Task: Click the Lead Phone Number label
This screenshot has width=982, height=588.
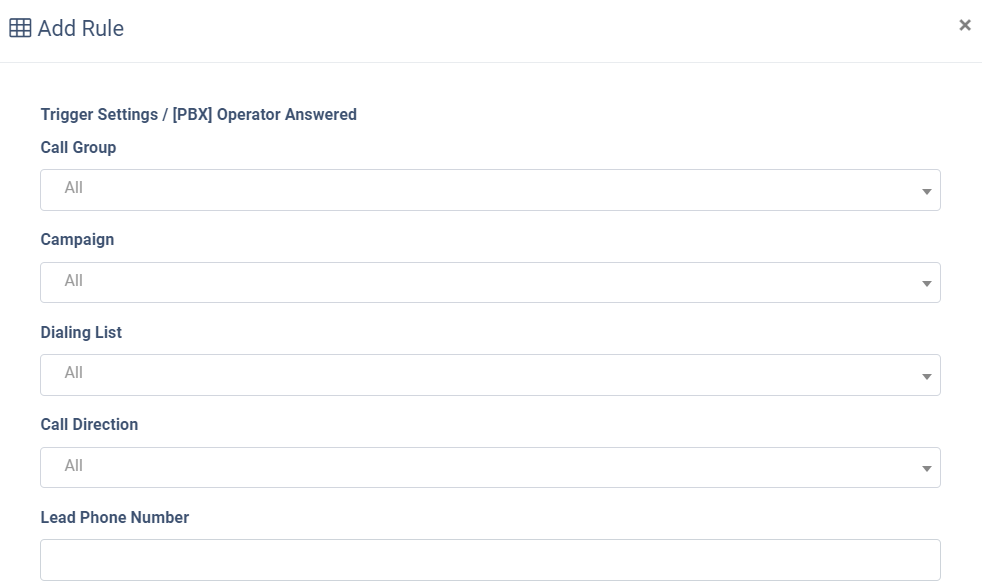Action: [115, 517]
